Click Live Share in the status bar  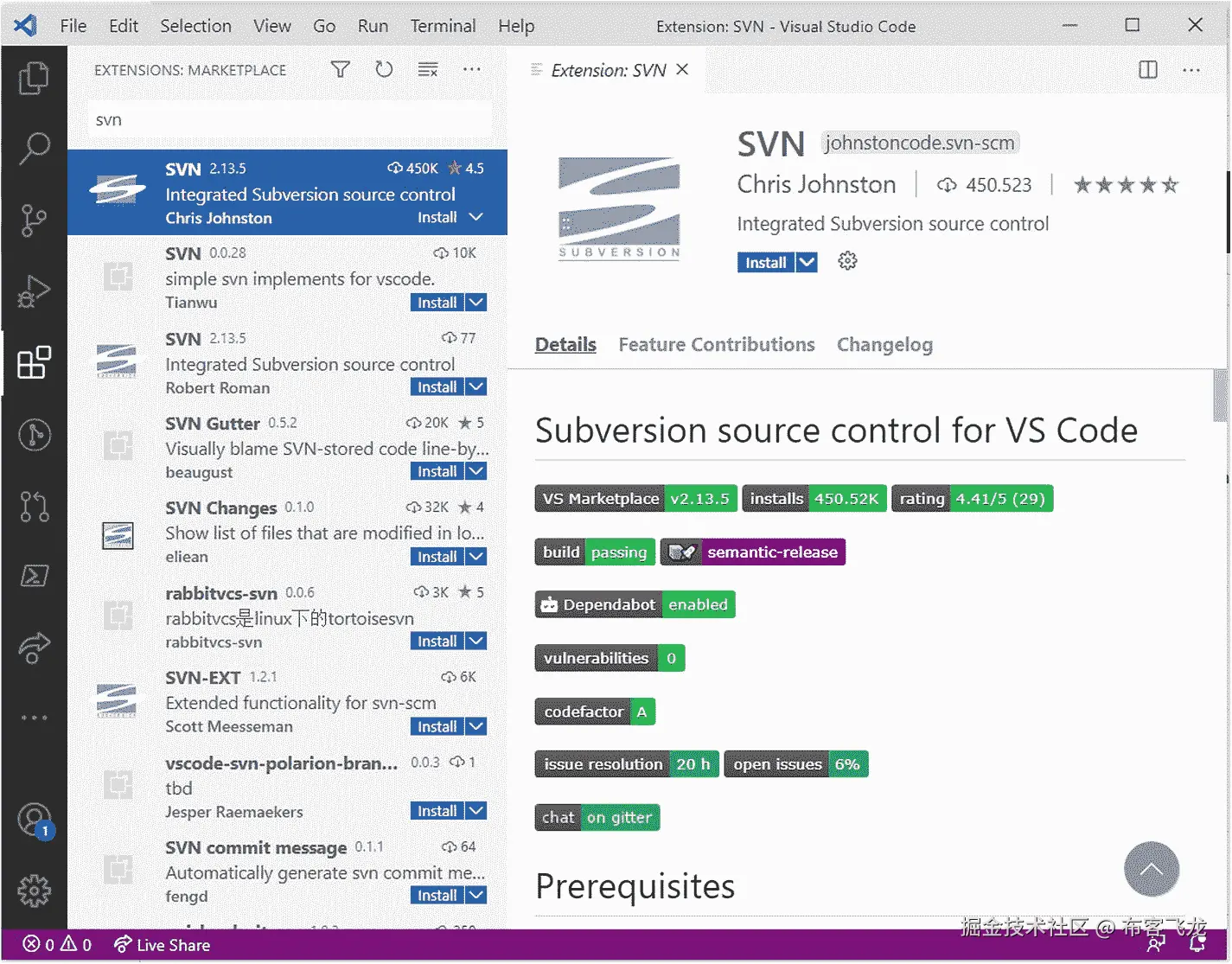coord(162,945)
